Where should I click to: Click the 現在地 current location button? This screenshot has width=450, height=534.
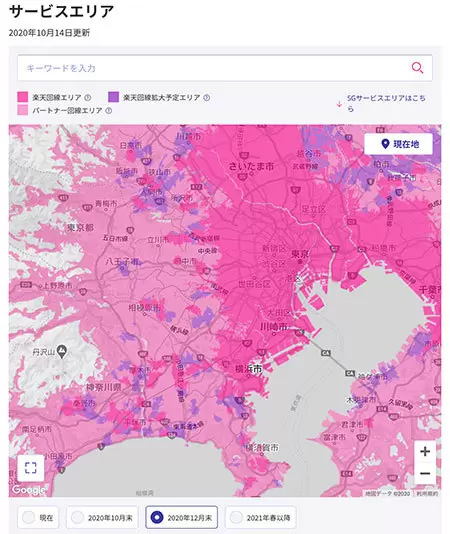[x=399, y=144]
